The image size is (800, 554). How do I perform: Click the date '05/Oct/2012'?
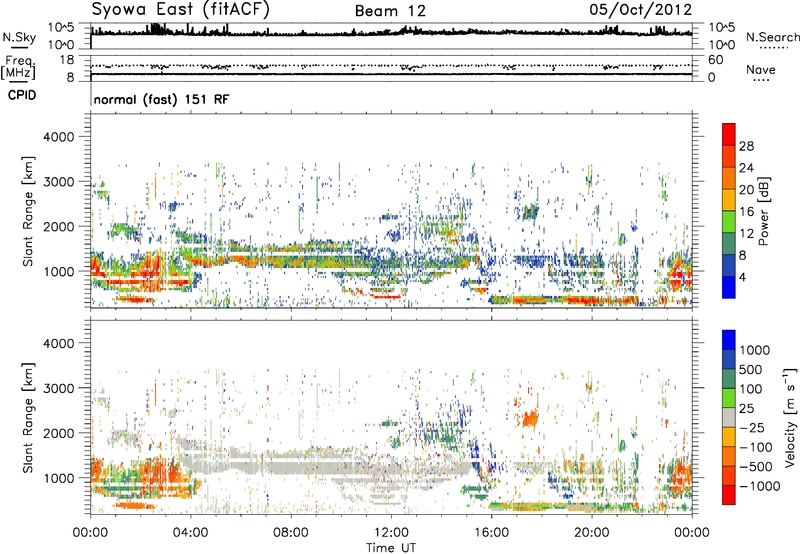coord(640,10)
